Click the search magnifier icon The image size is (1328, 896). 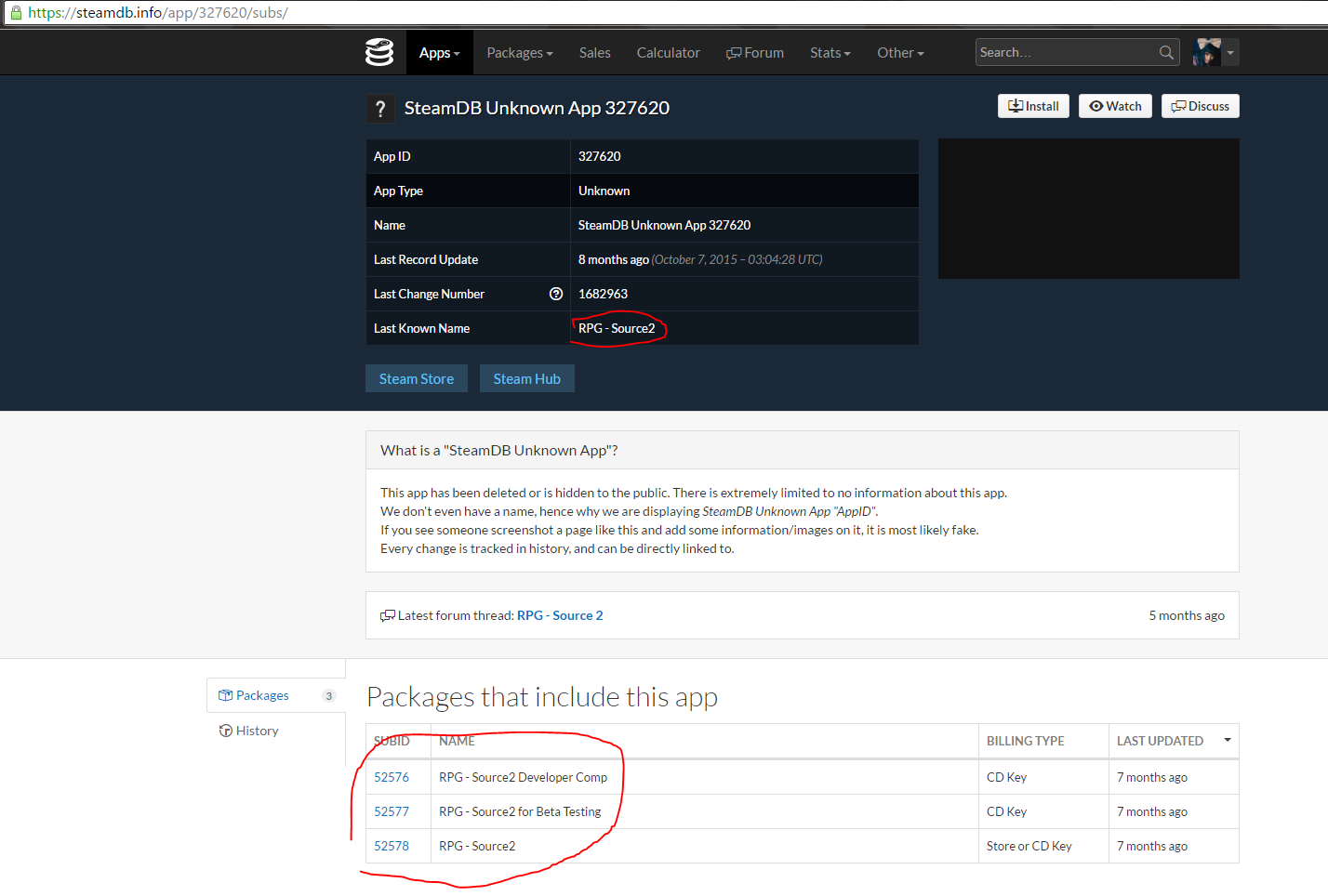[1166, 53]
